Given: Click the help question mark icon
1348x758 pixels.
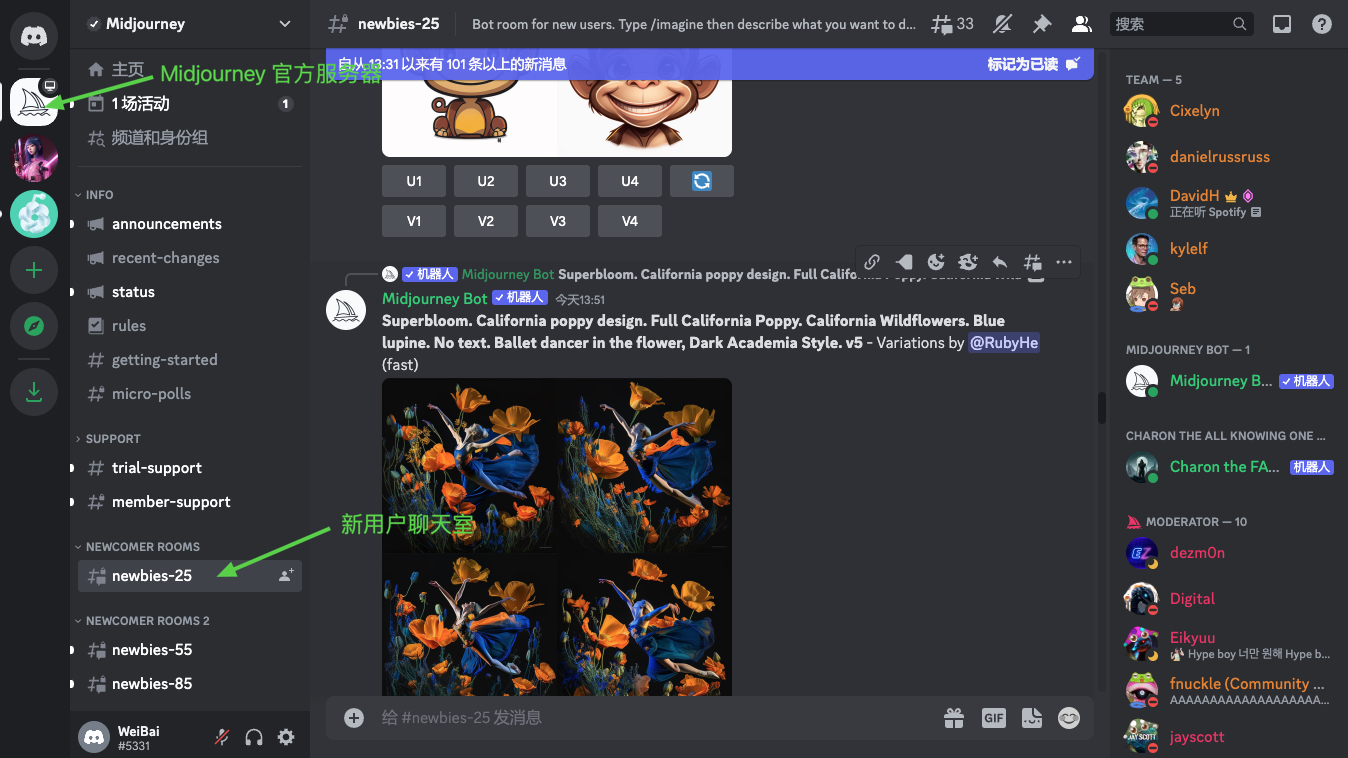Looking at the screenshot, I should (1320, 24).
